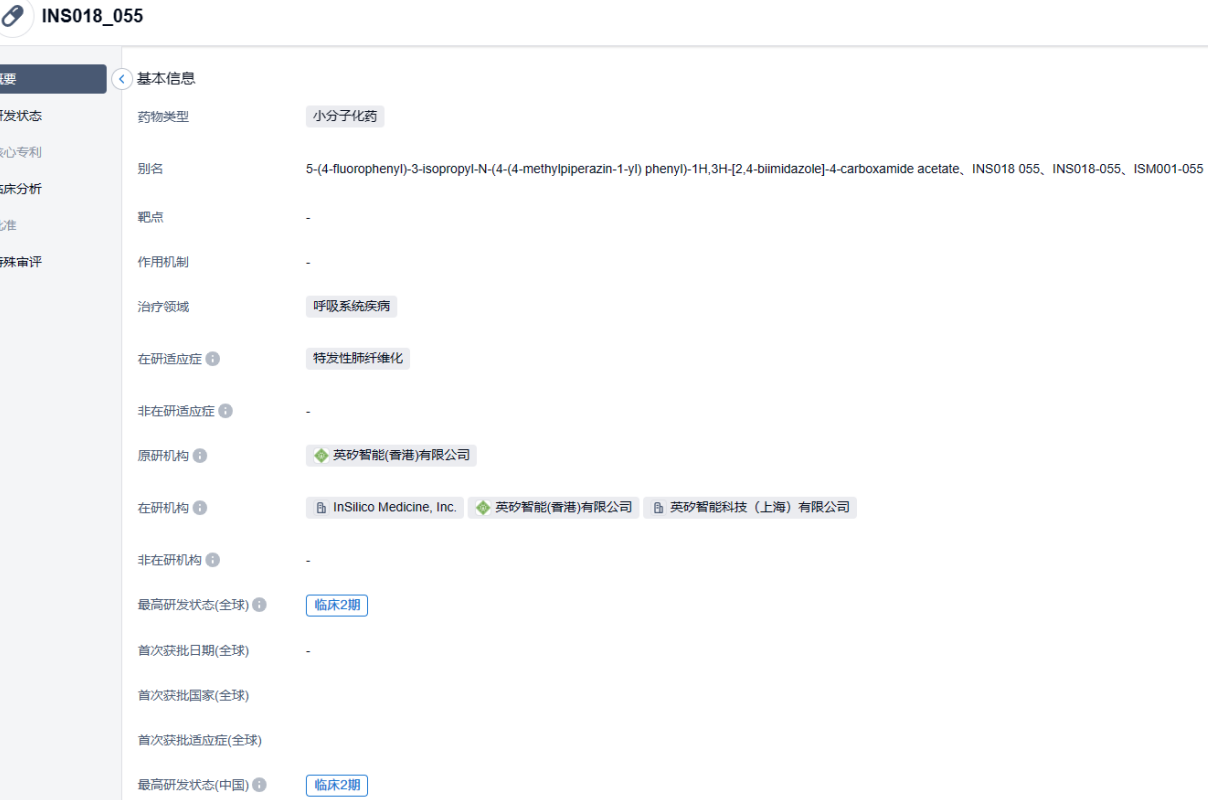Screen dimensions: 1208x800
Task: Open the 特殊审评 sidebar section
Action: tap(22, 262)
